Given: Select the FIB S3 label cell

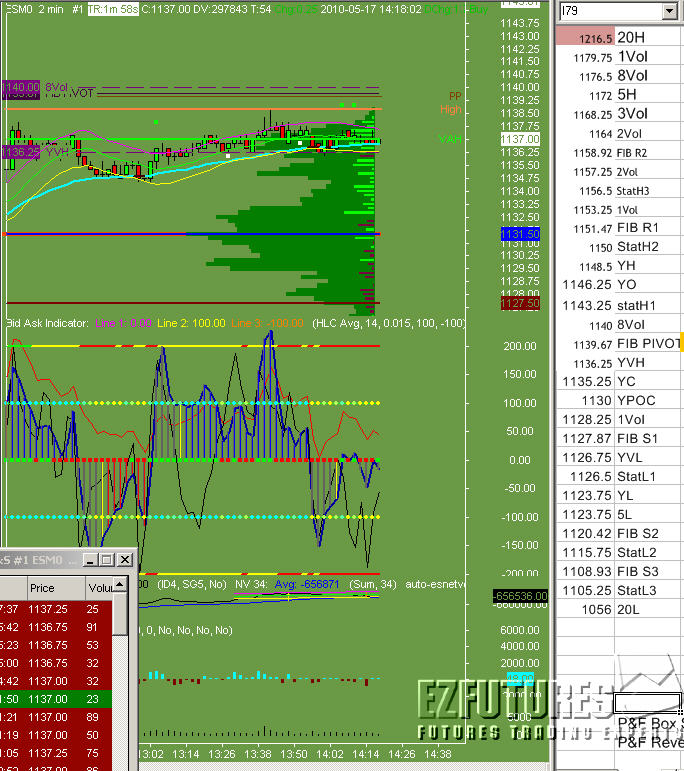Looking at the screenshot, I should tap(648, 571).
